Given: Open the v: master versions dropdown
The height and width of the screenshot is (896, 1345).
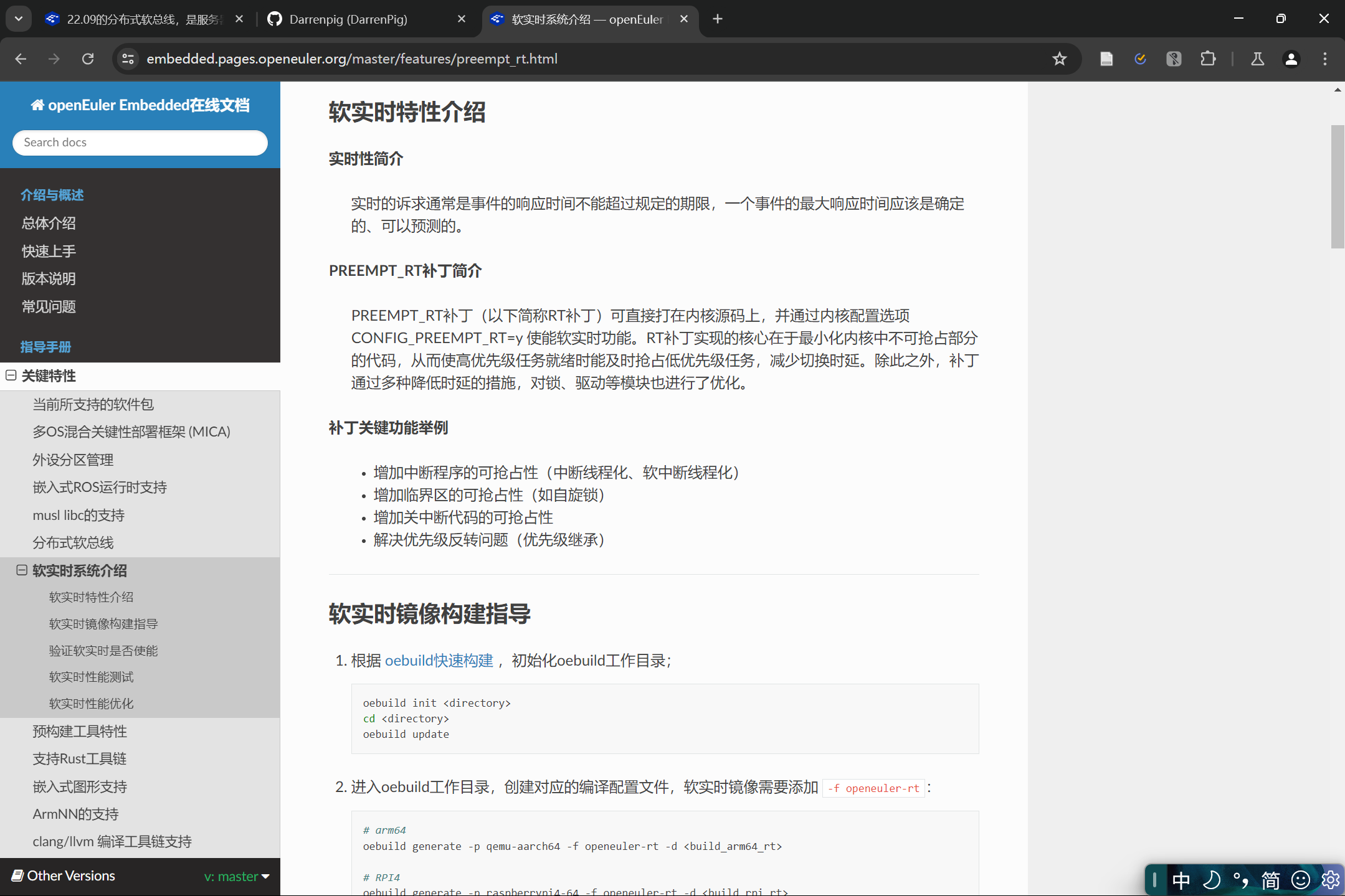Looking at the screenshot, I should (237, 876).
